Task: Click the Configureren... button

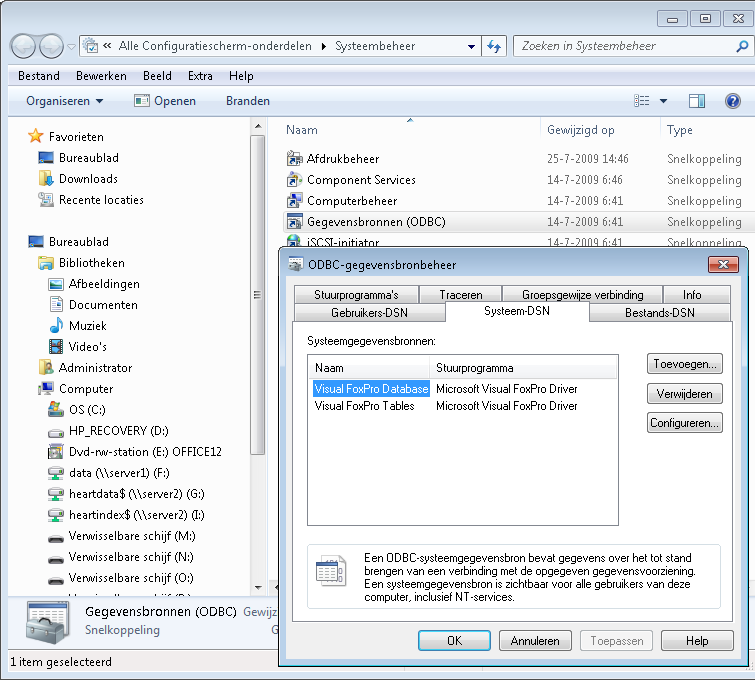Action: [685, 423]
